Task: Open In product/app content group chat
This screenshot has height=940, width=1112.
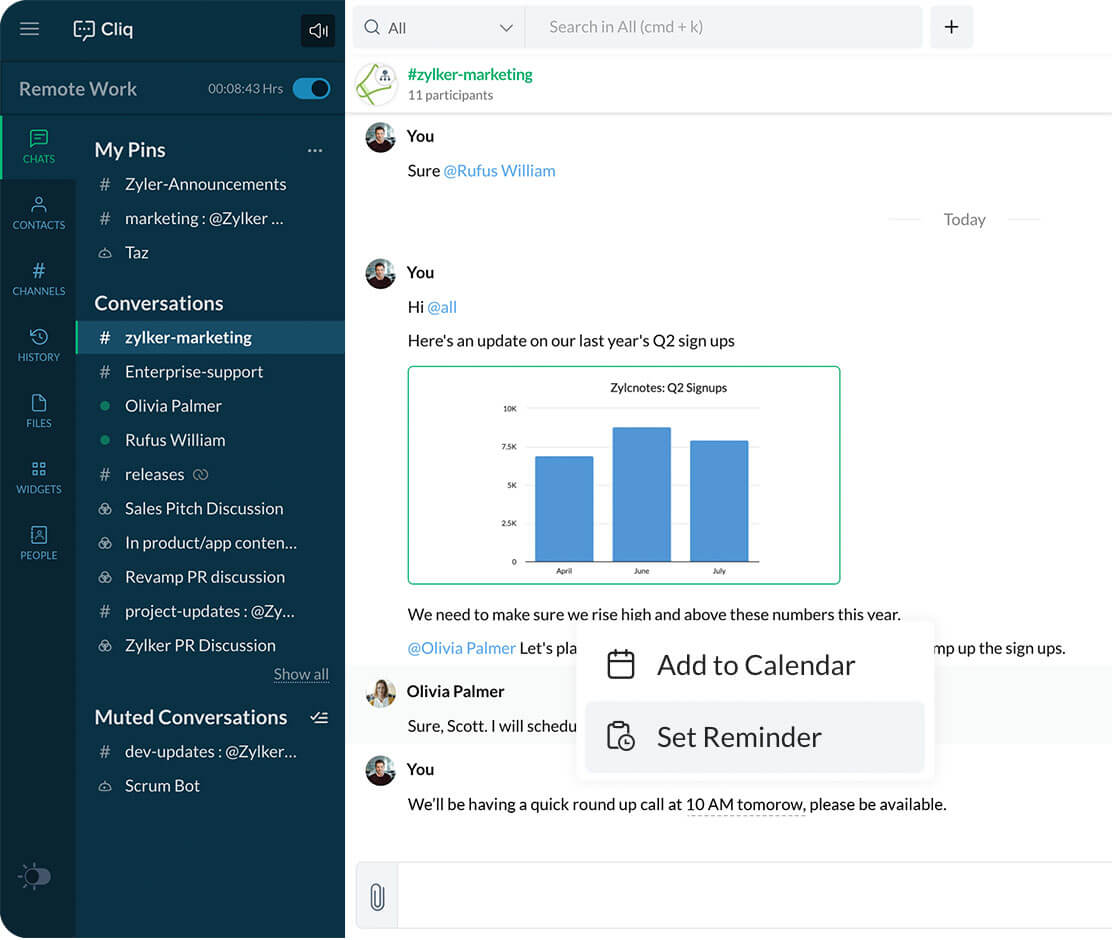Action: [x=210, y=543]
